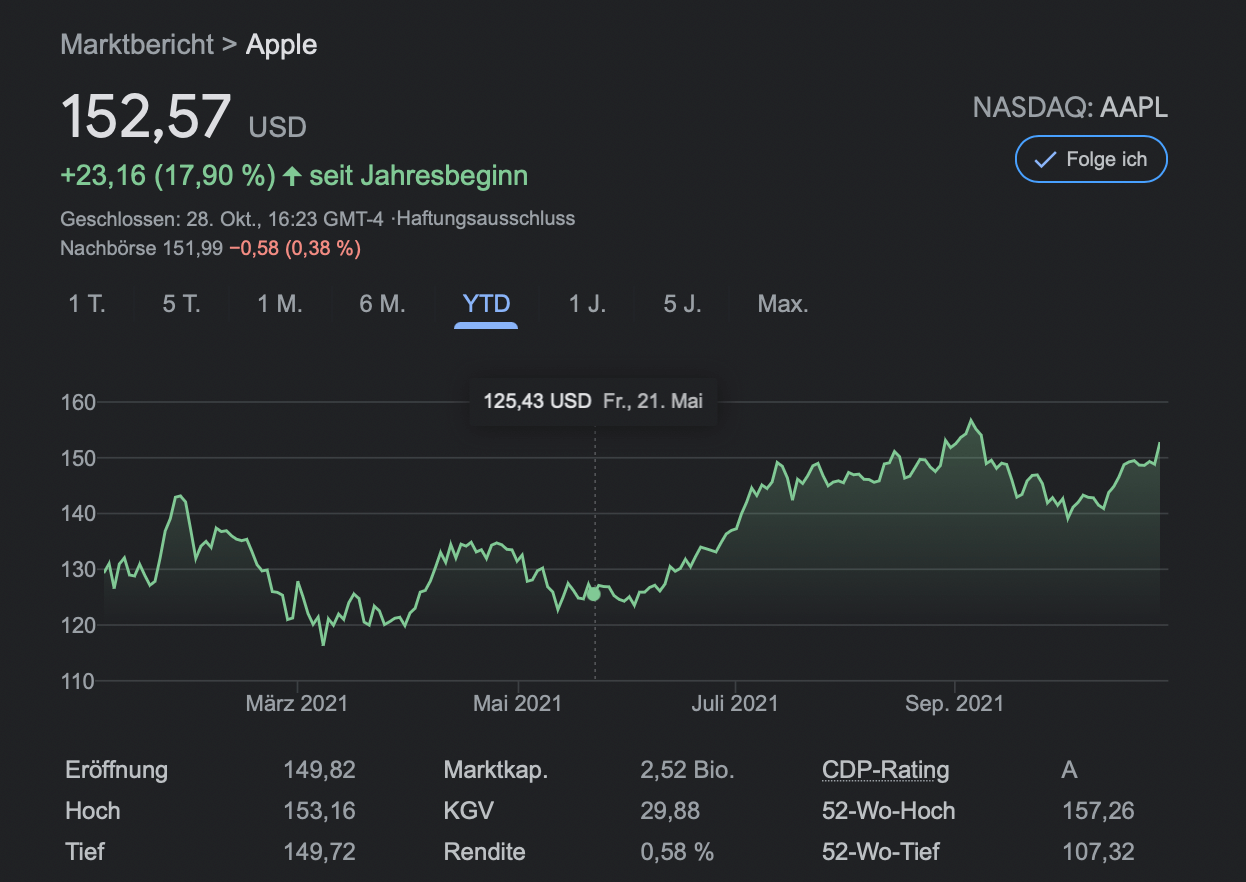Click the 52-Wo-Hoch row label
The height and width of the screenshot is (882, 1246).
[x=888, y=811]
